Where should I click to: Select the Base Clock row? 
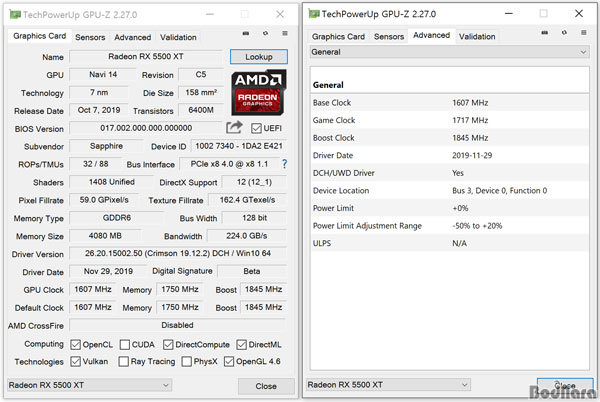[449, 103]
